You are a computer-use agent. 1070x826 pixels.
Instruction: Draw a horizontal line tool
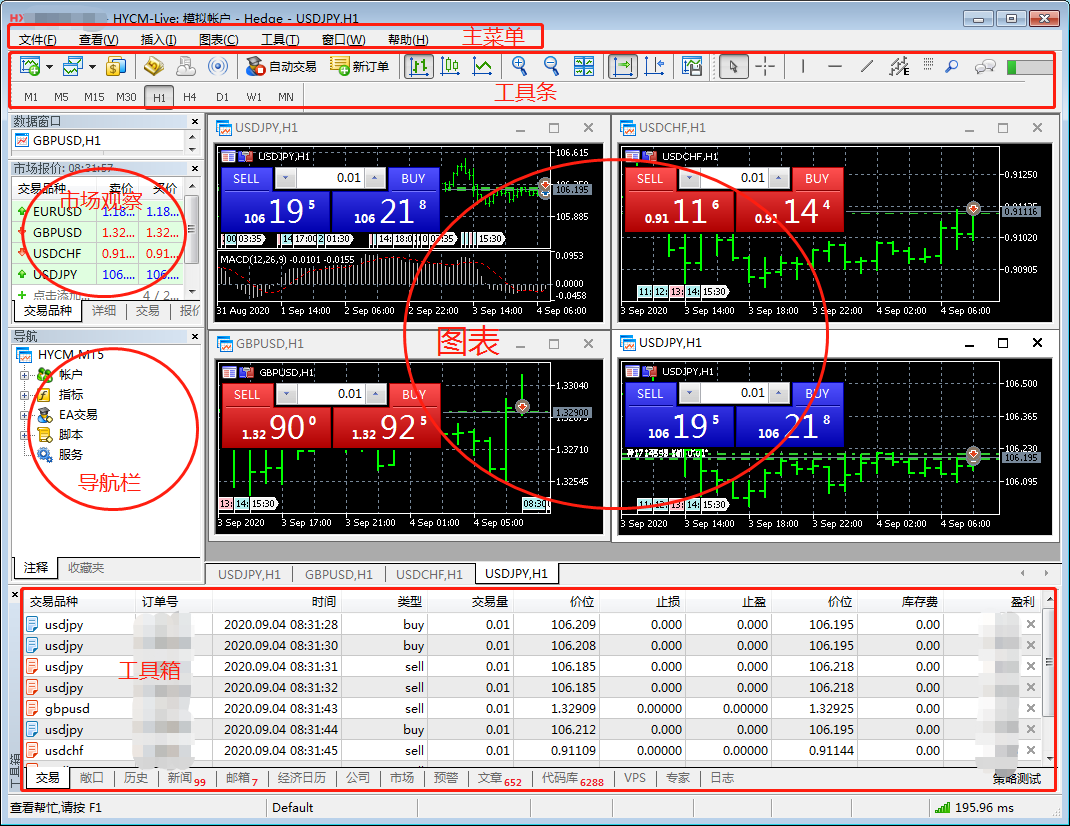coord(835,66)
